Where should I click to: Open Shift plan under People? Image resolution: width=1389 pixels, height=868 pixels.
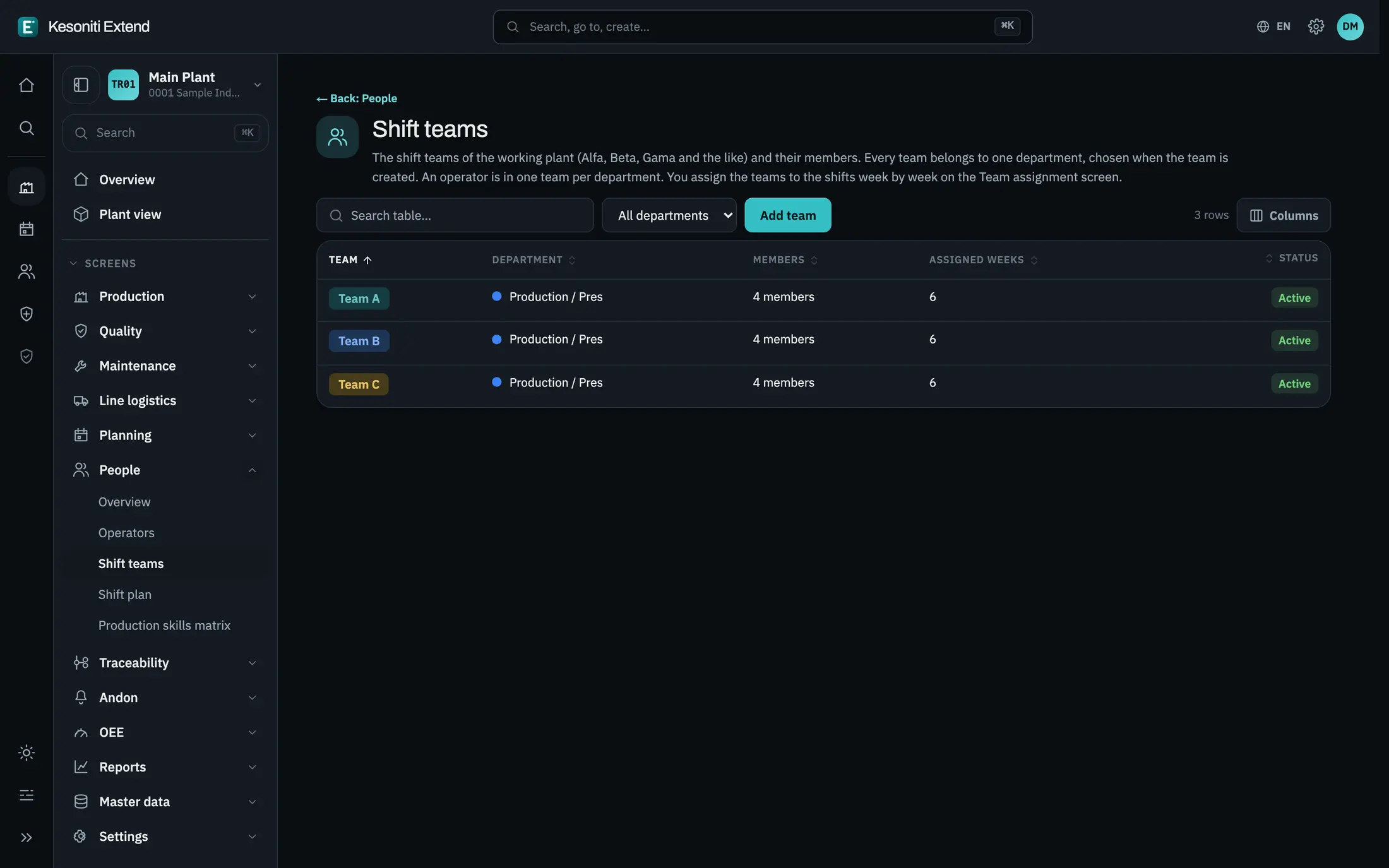tap(125, 595)
